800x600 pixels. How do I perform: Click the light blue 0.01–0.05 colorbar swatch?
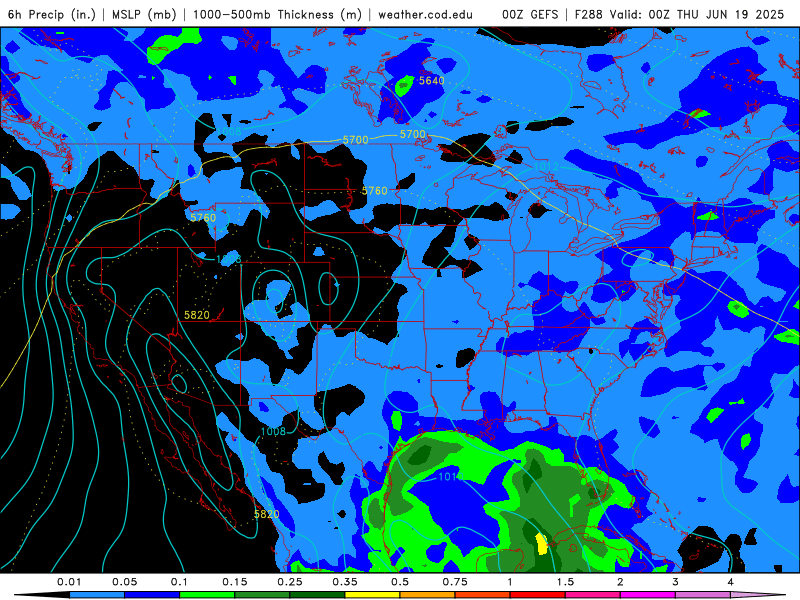click(97, 595)
